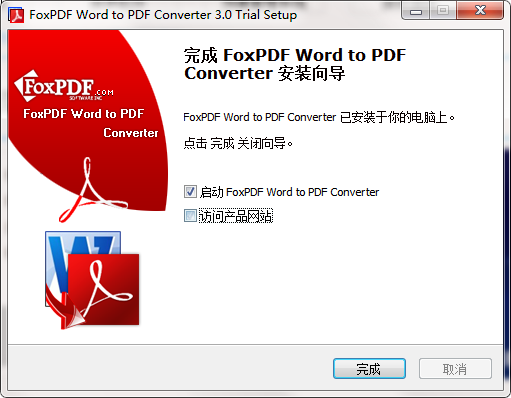The height and width of the screenshot is (398, 511).
Task: Click heading '完成 FoxPDF Word to PDF Converter 安装向导'
Action: point(295,64)
